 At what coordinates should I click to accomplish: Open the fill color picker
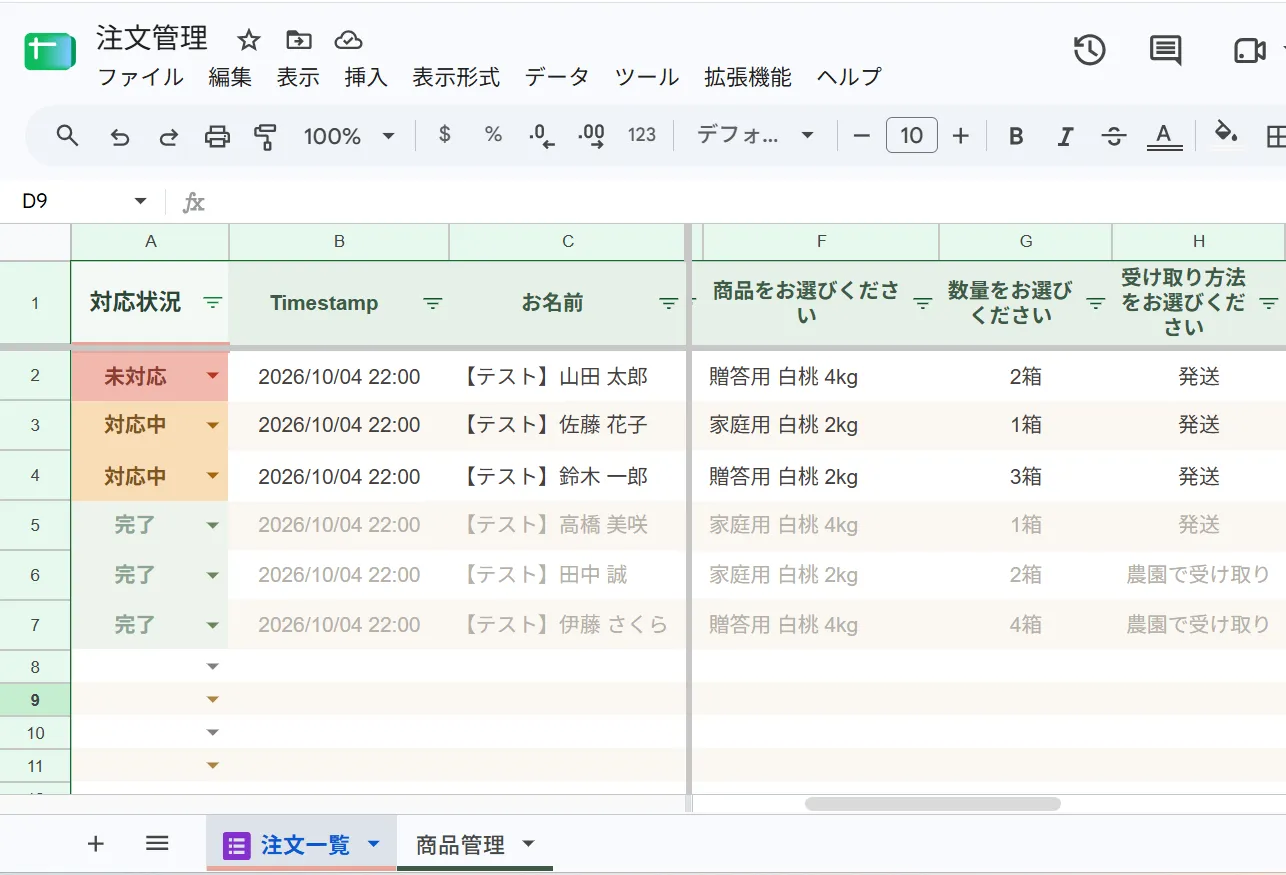[1225, 134]
